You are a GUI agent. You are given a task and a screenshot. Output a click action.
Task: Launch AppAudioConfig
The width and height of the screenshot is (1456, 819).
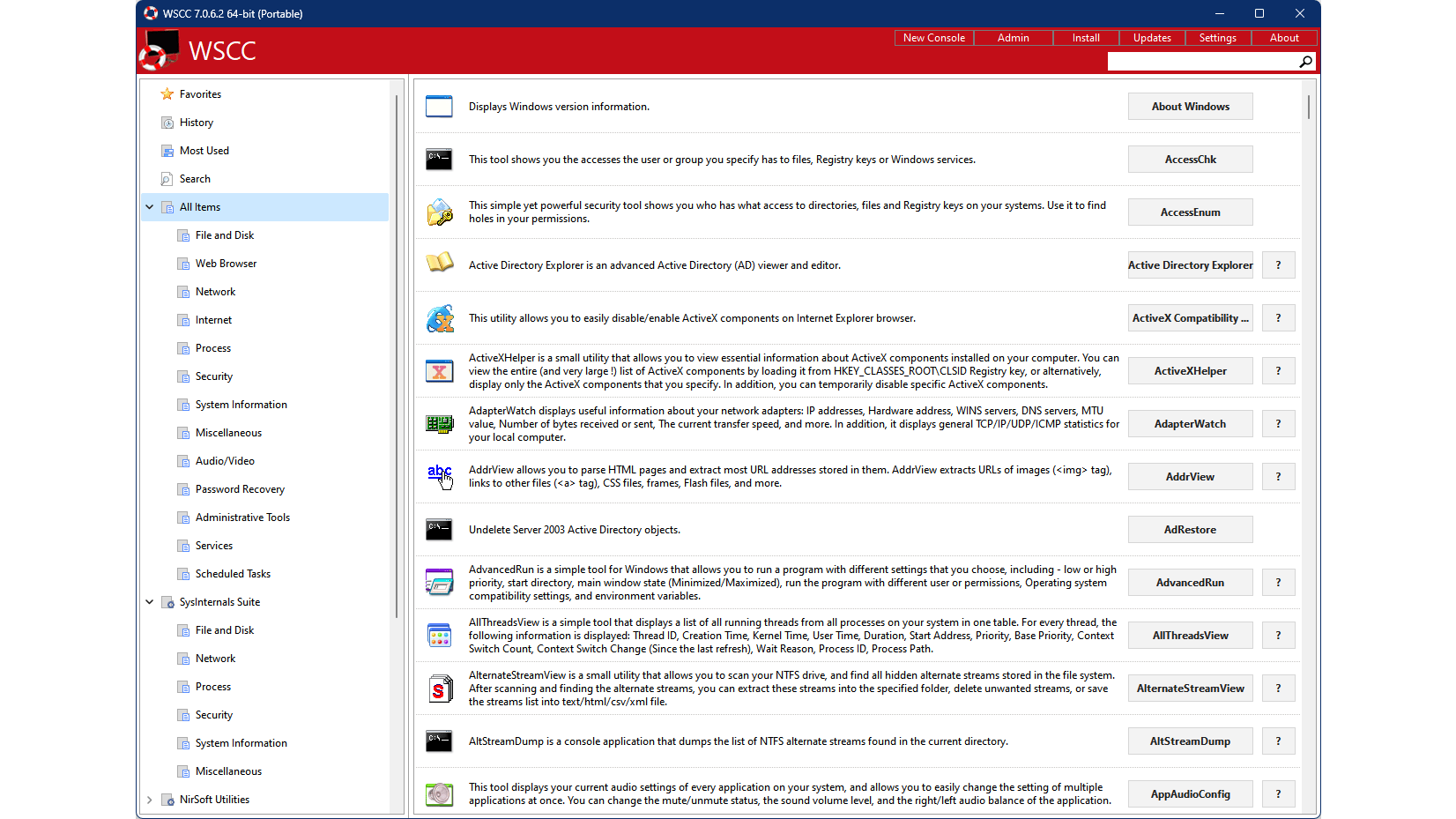tap(1190, 794)
